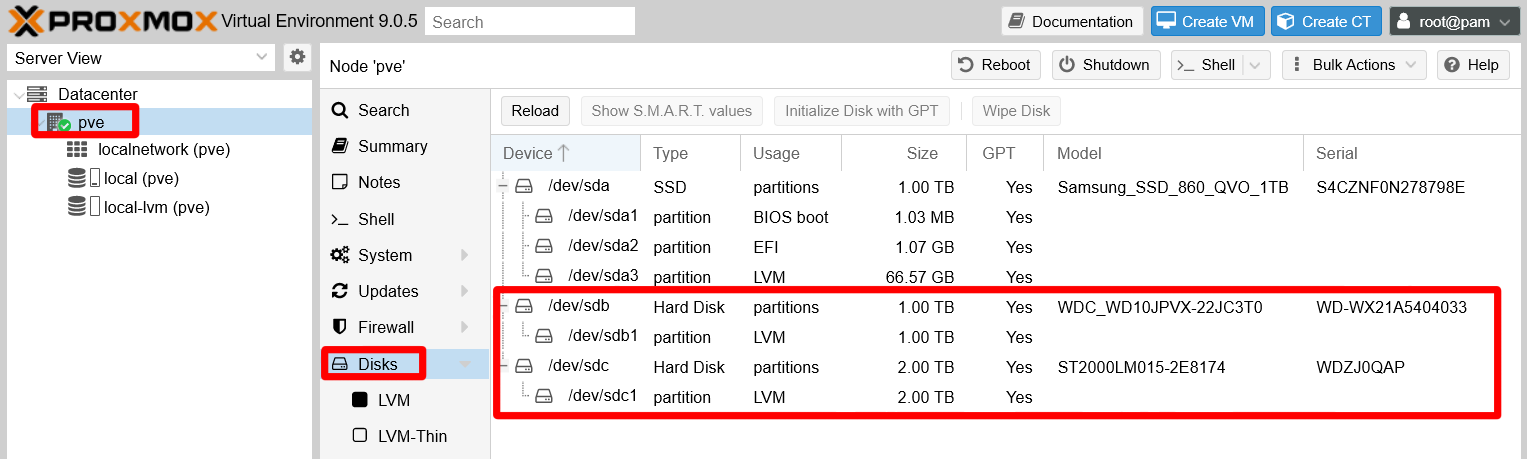Viewport: 1527px width, 459px height.
Task: Click the Shutdown button
Action: [x=1106, y=65]
